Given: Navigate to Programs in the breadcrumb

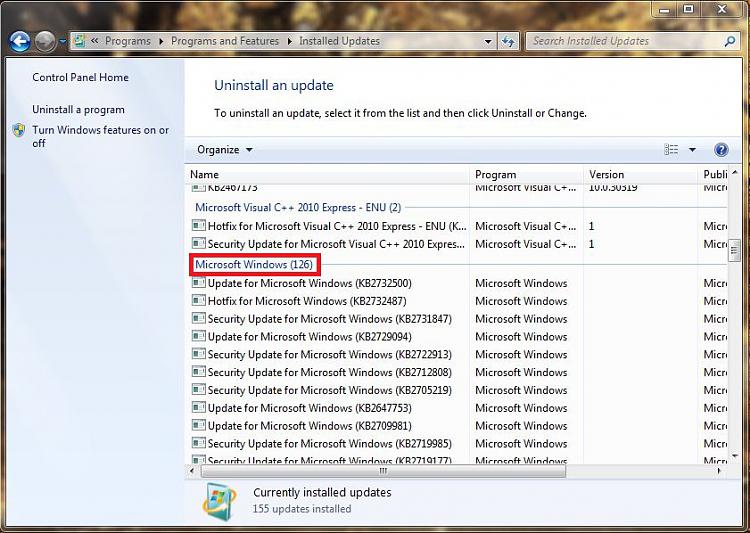Looking at the screenshot, I should [128, 41].
